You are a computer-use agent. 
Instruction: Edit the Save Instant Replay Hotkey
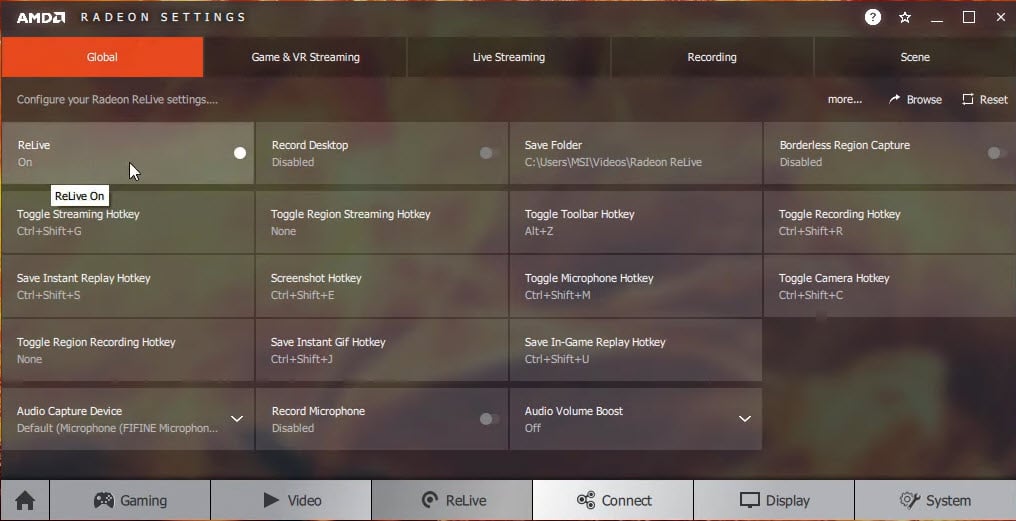click(128, 286)
